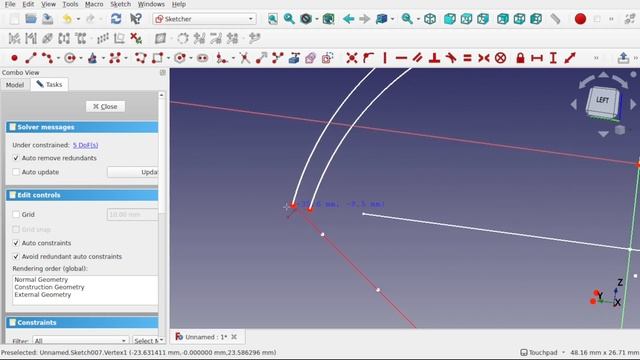The width and height of the screenshot is (640, 360).
Task: Select the Trim edge tool
Action: 244,58
